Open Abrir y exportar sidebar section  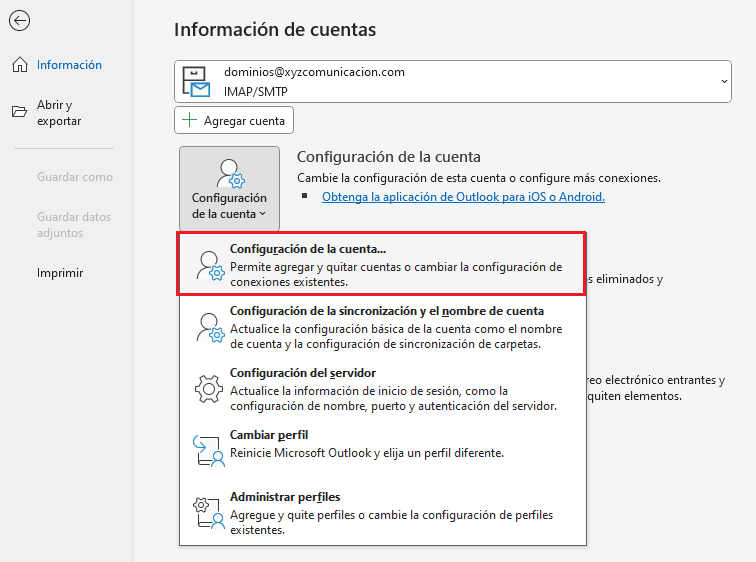tap(59, 113)
